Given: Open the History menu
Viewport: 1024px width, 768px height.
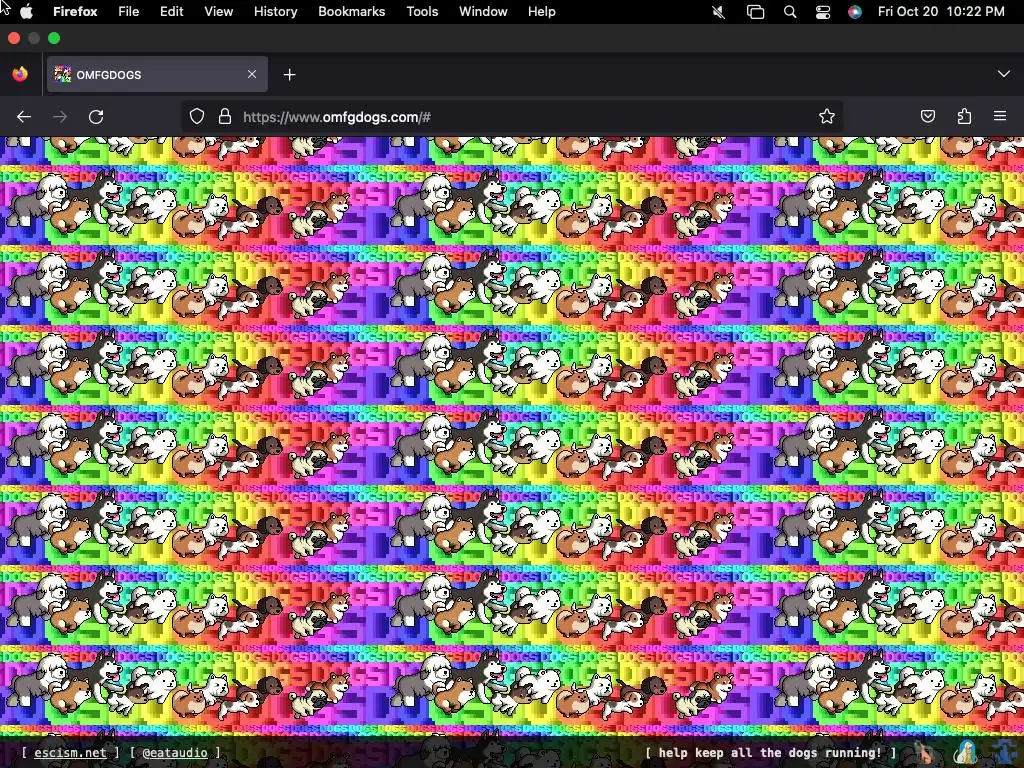Looking at the screenshot, I should [276, 12].
